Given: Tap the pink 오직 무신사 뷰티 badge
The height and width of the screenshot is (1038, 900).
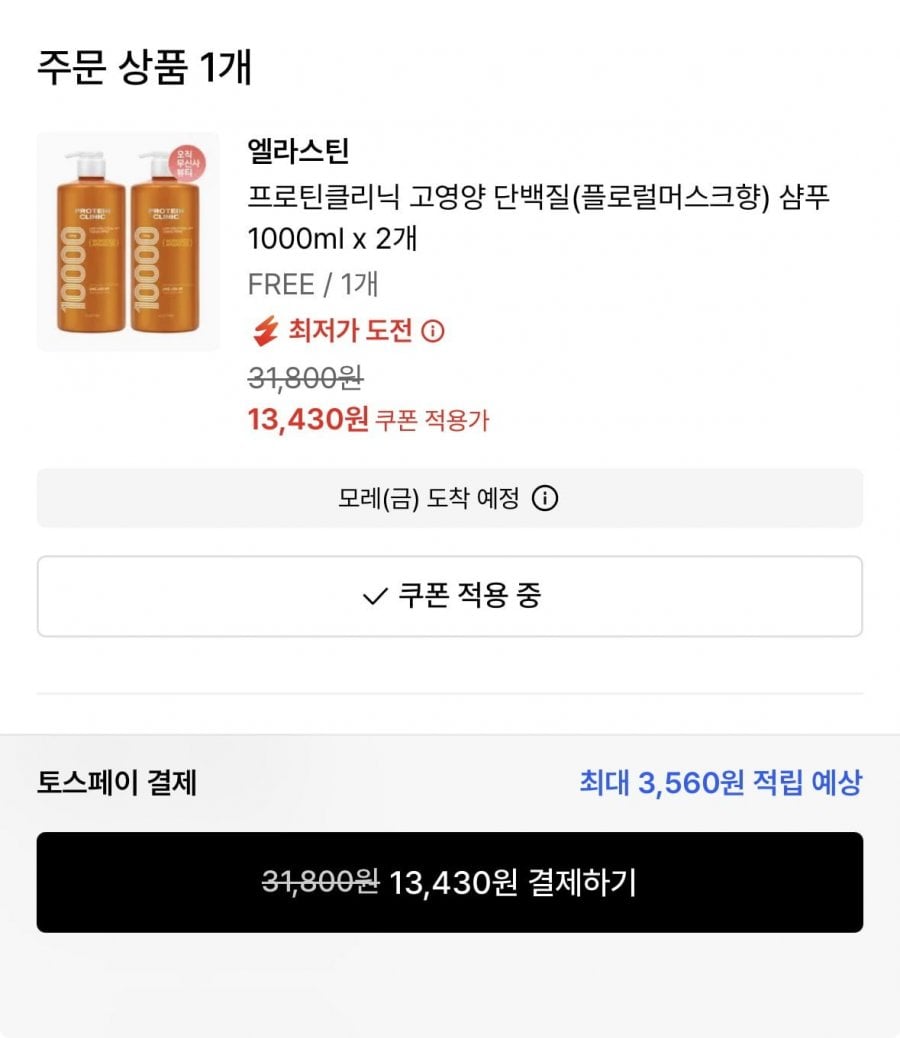Looking at the screenshot, I should [186, 163].
